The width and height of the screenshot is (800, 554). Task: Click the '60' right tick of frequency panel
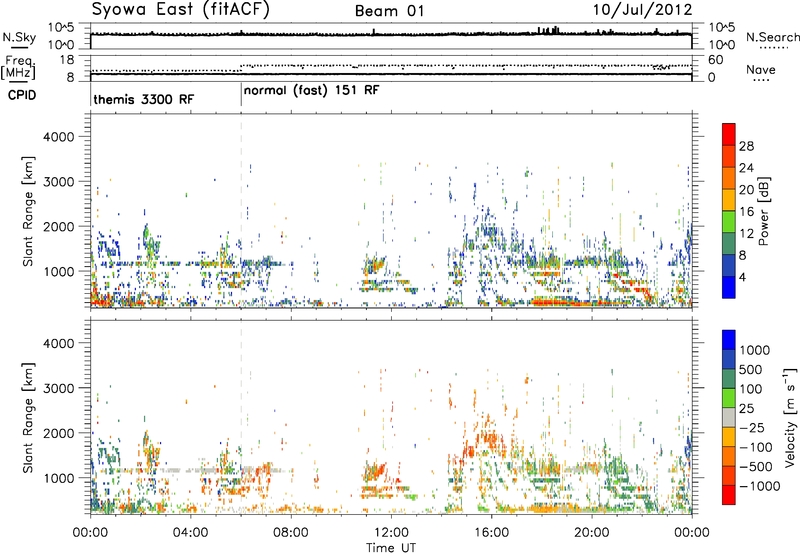point(716,60)
